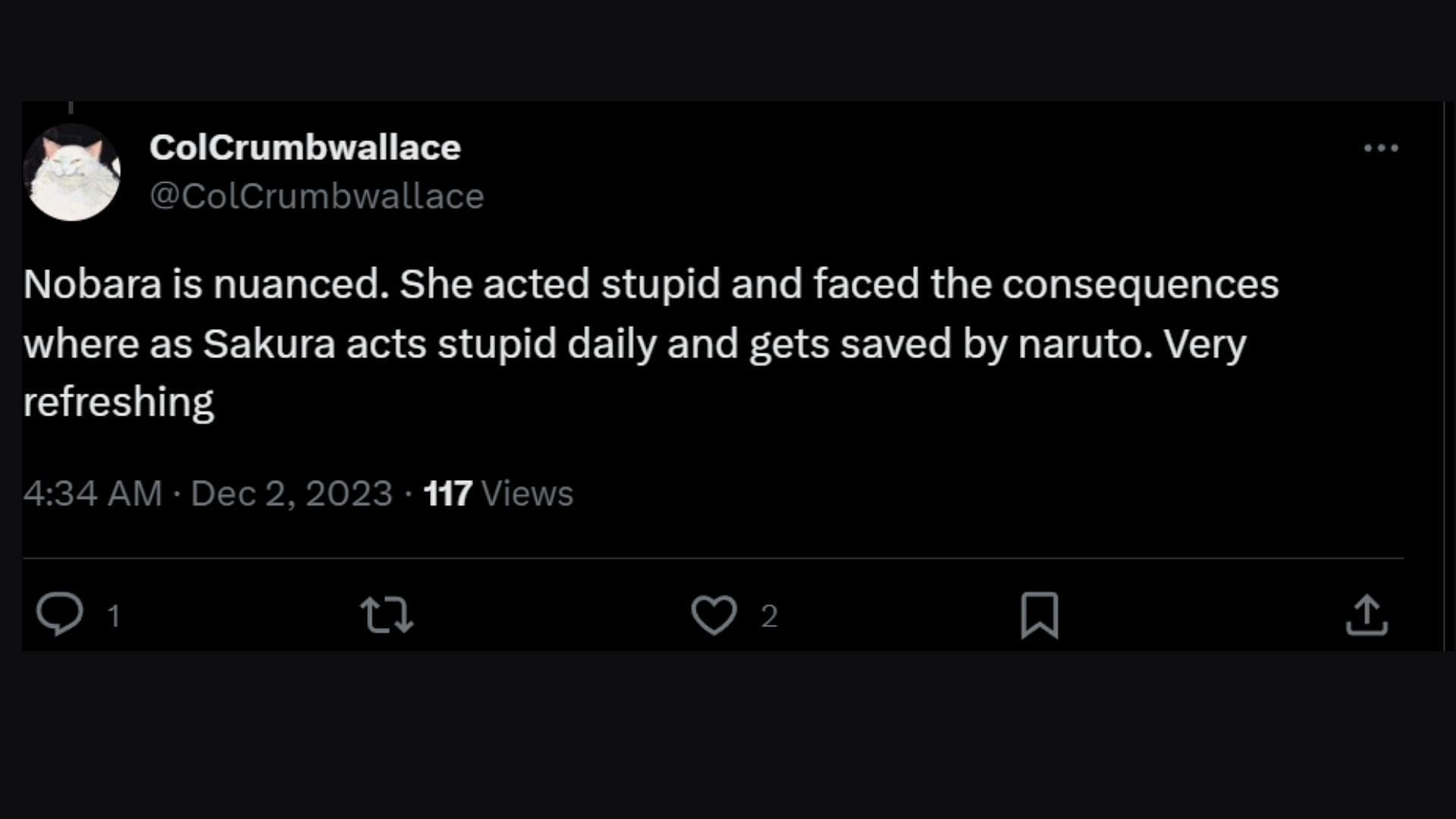
Task: Click the reply speech bubble icon
Action: pos(59,614)
